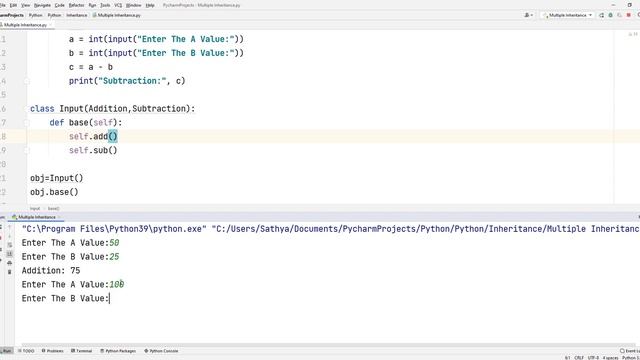Click the Print icon in run panel

coord(9,263)
